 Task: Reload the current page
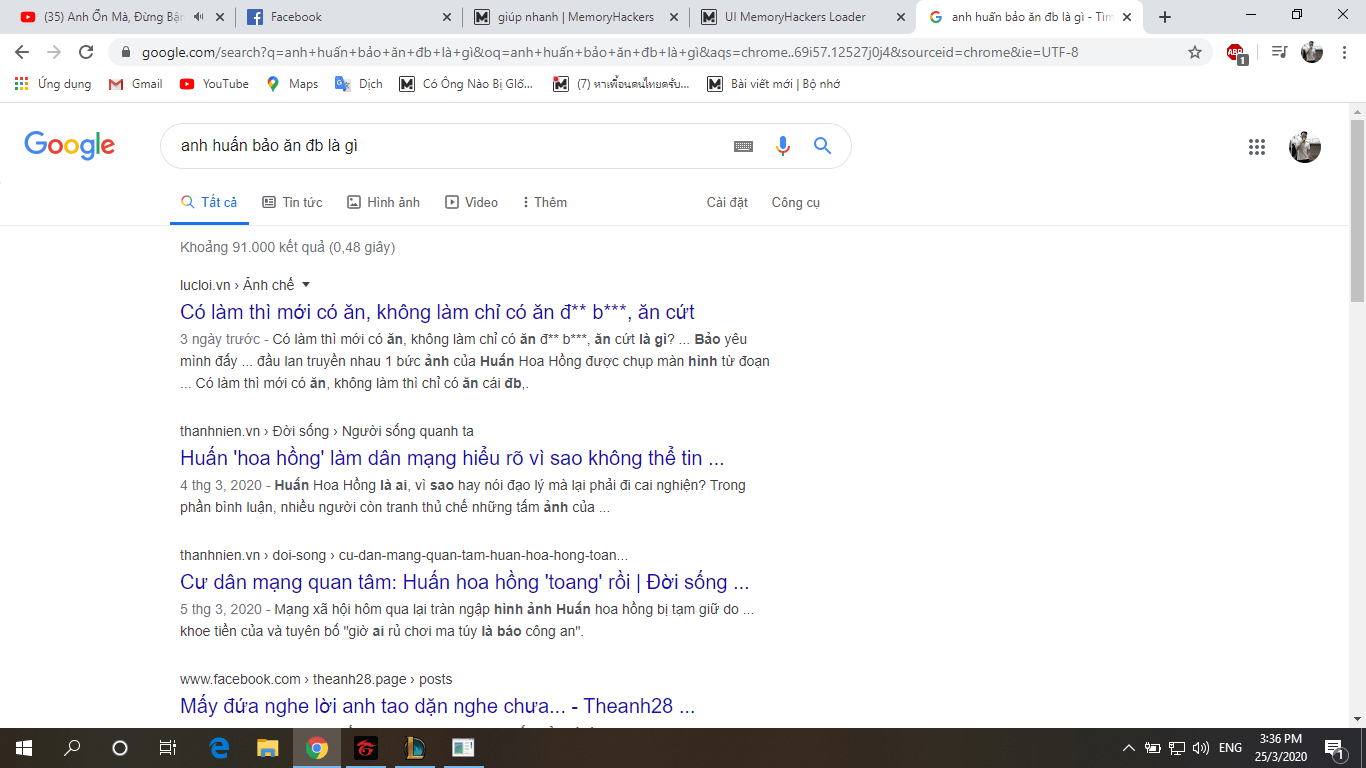(x=86, y=52)
